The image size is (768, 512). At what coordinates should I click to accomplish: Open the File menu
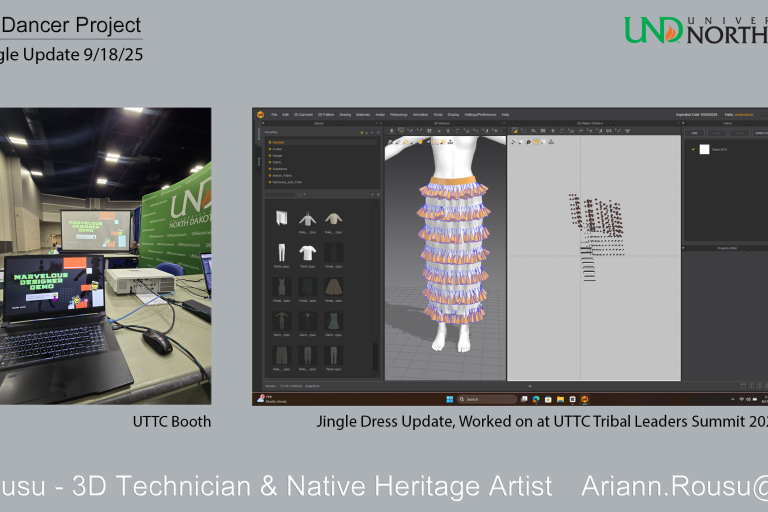coord(274,115)
